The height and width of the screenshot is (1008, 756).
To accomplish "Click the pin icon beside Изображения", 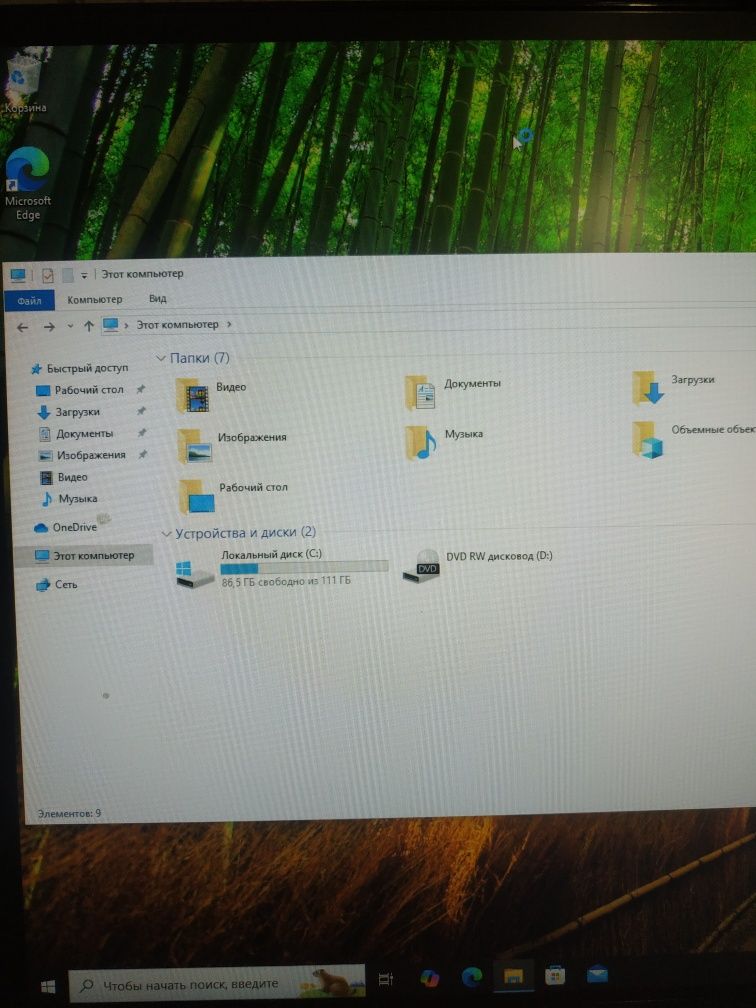I will tap(142, 454).
